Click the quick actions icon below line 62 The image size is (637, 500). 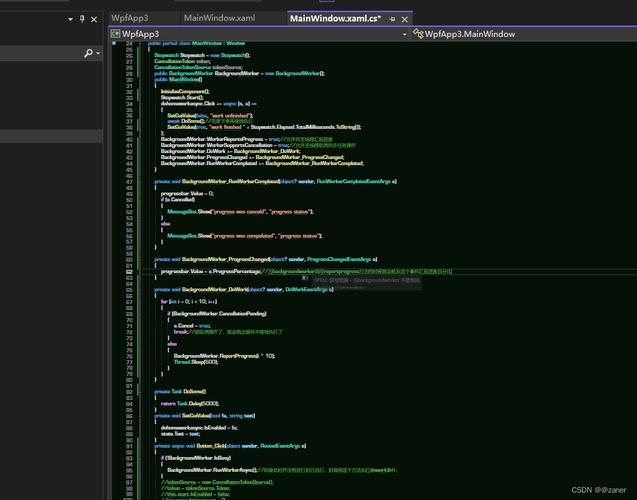pos(306,278)
